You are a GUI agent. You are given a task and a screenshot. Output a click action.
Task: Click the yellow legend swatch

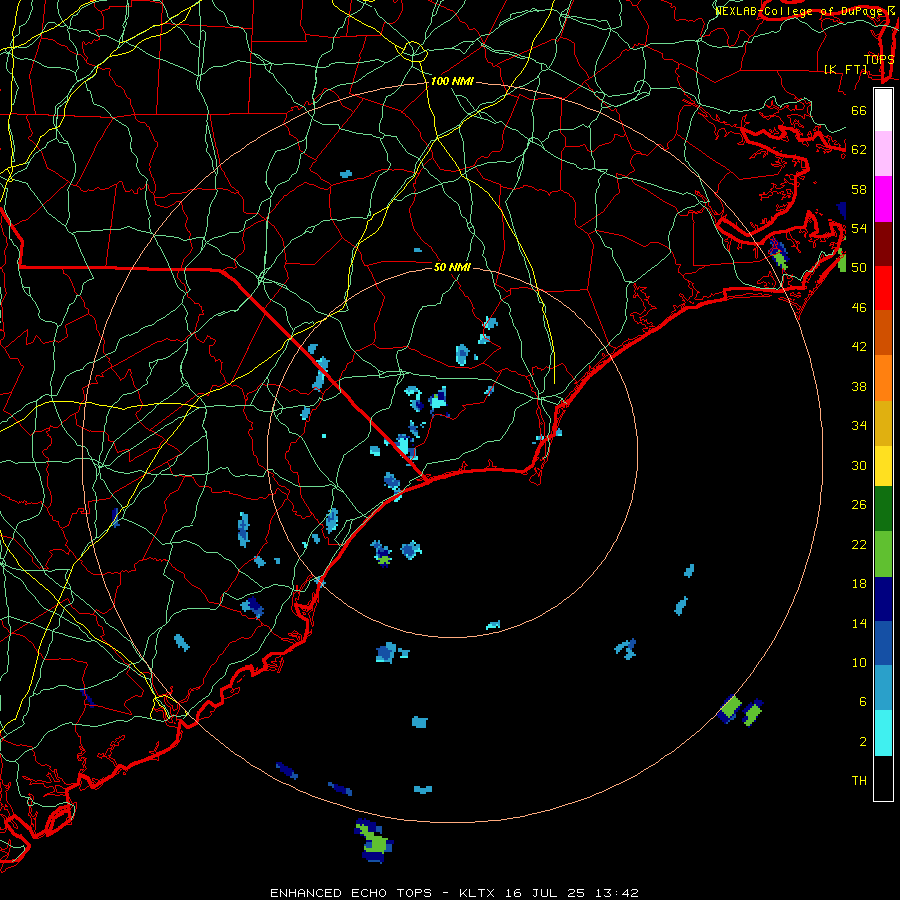coord(883,465)
